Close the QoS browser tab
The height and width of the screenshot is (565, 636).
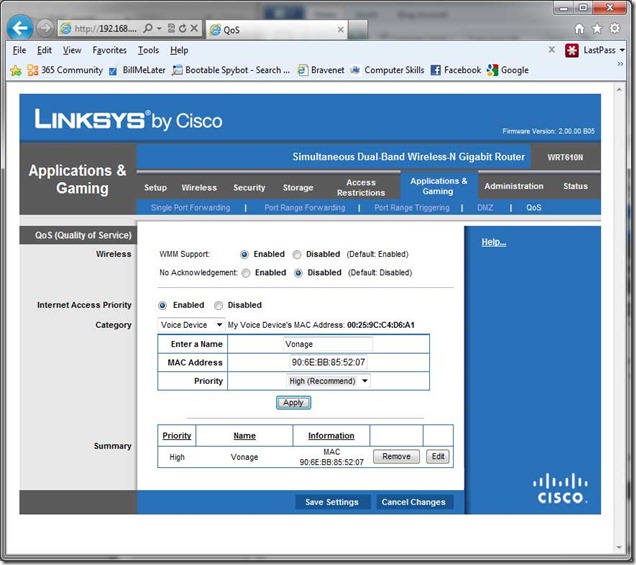coord(341,29)
